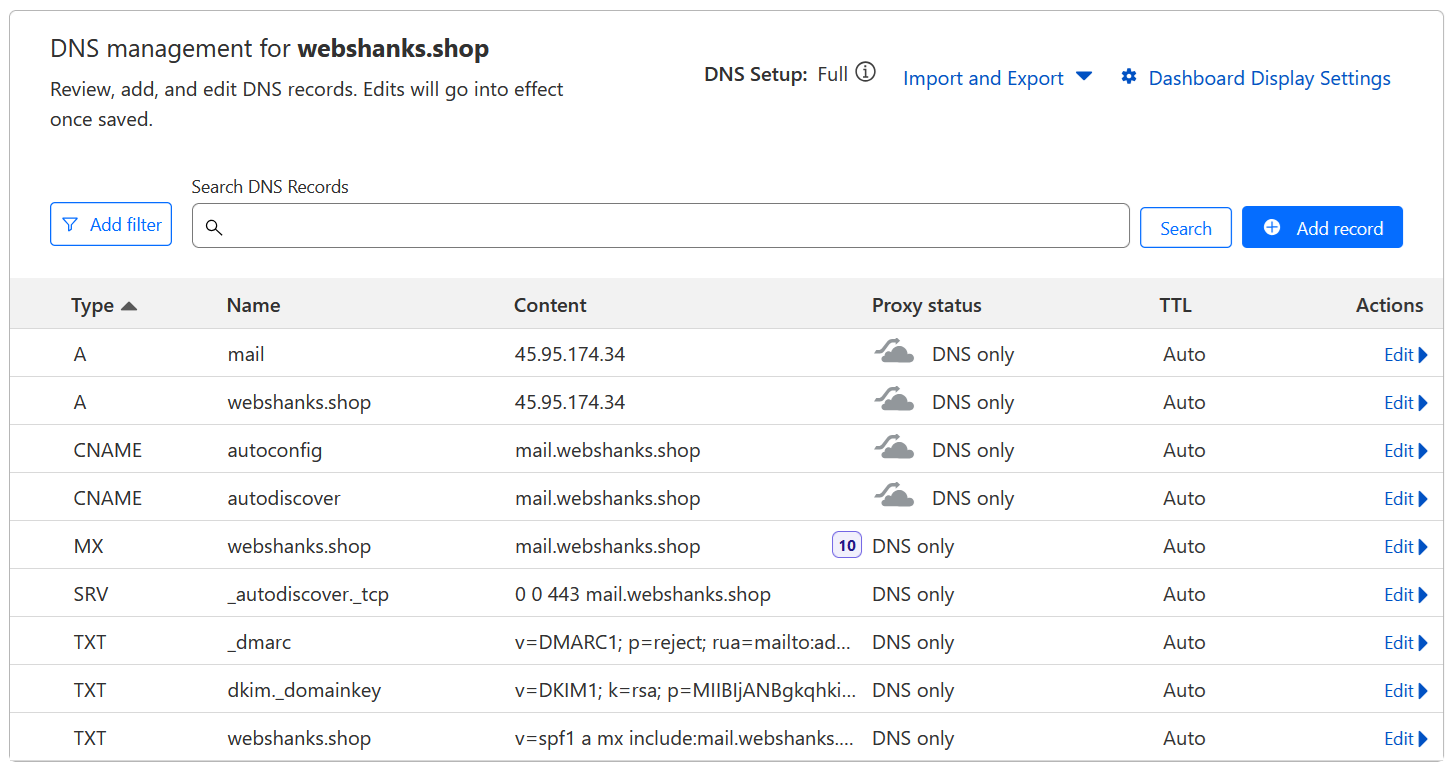Select the '_dmarc' name cell
This screenshot has width=1456, height=772.
[x=259, y=642]
